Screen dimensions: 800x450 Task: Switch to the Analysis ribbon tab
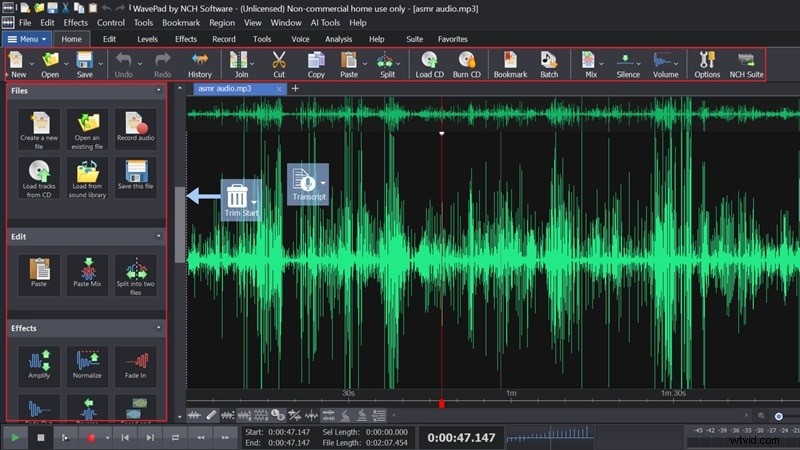click(x=338, y=39)
